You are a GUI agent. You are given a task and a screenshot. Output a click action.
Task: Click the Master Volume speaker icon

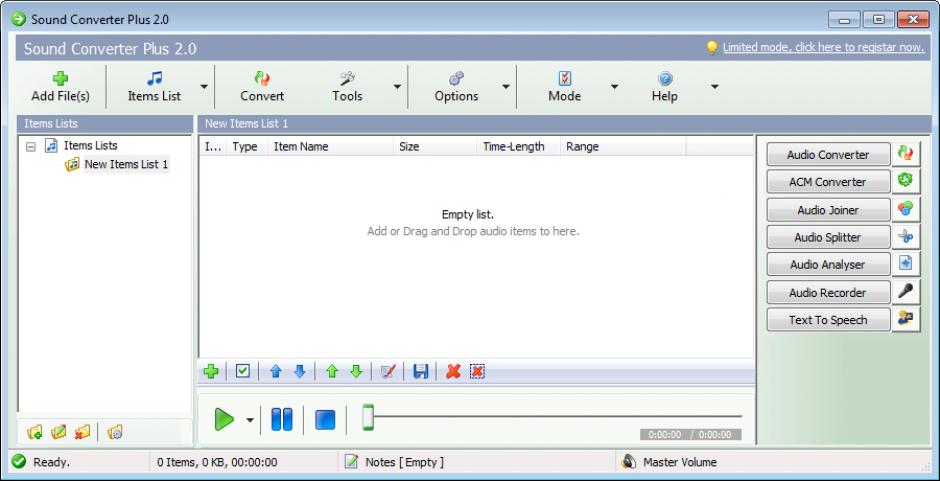[628, 462]
